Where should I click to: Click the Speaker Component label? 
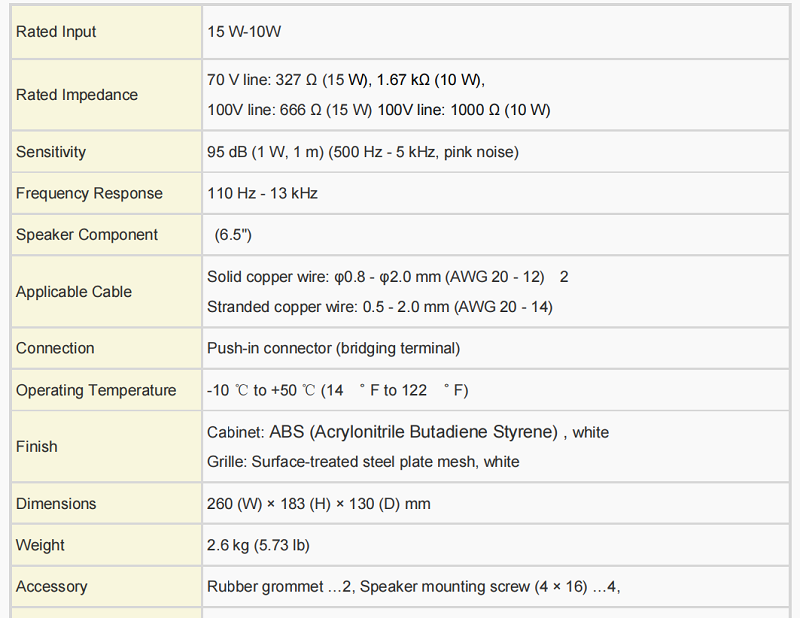point(87,235)
